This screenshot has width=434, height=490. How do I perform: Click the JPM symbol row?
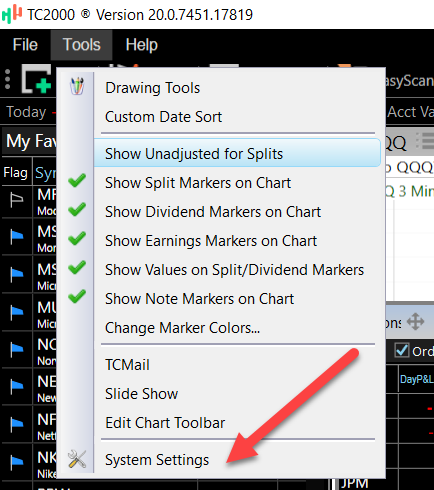(x=354, y=483)
